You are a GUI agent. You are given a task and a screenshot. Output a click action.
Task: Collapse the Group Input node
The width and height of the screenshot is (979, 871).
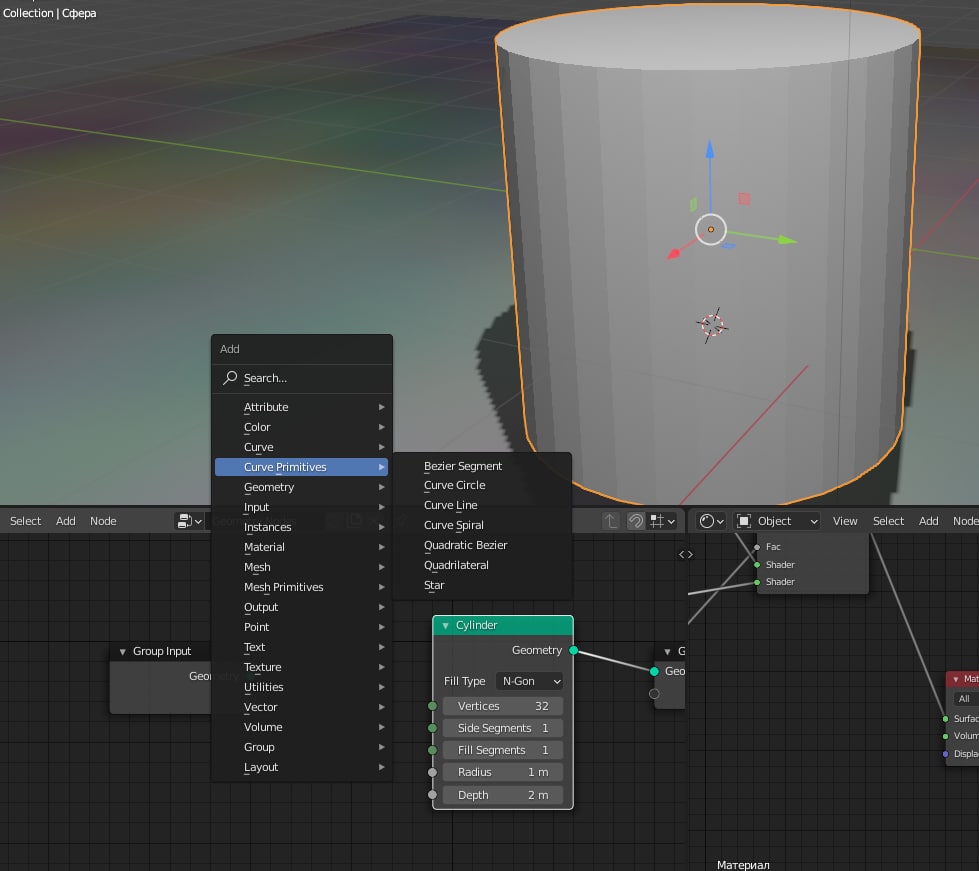(x=122, y=651)
